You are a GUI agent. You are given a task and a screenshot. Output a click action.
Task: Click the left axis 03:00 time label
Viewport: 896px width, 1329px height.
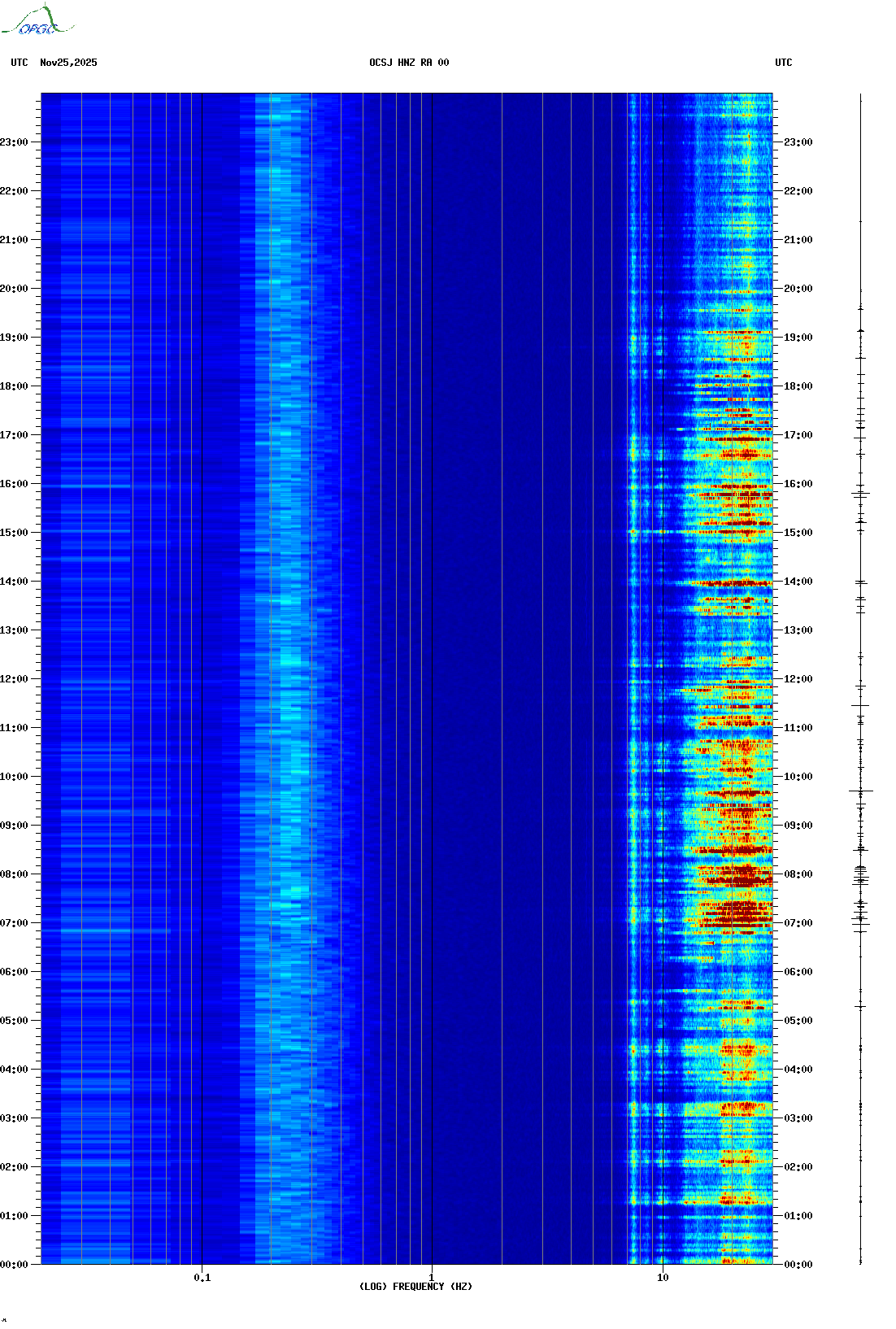[x=14, y=1118]
